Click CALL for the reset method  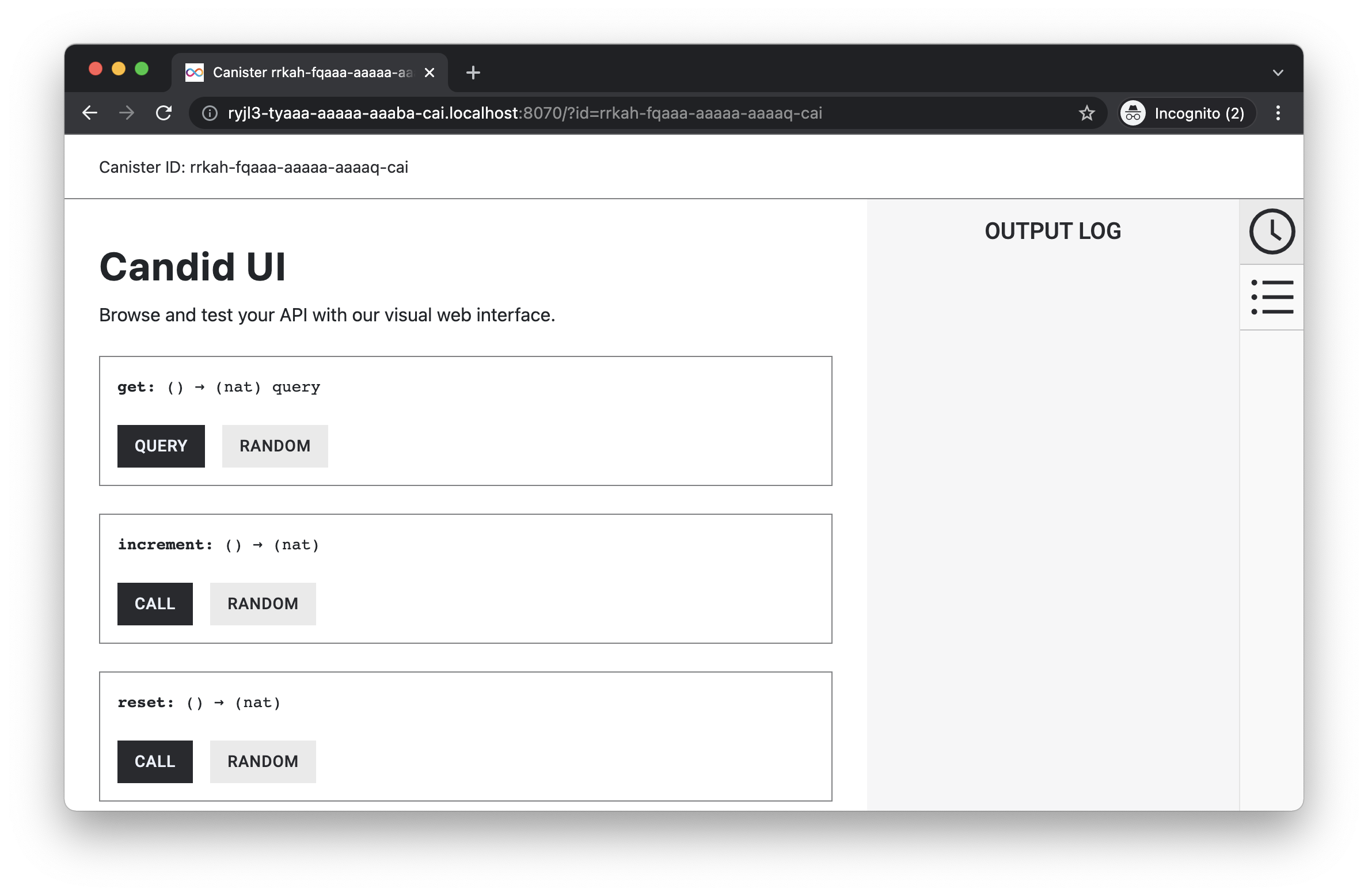(155, 761)
